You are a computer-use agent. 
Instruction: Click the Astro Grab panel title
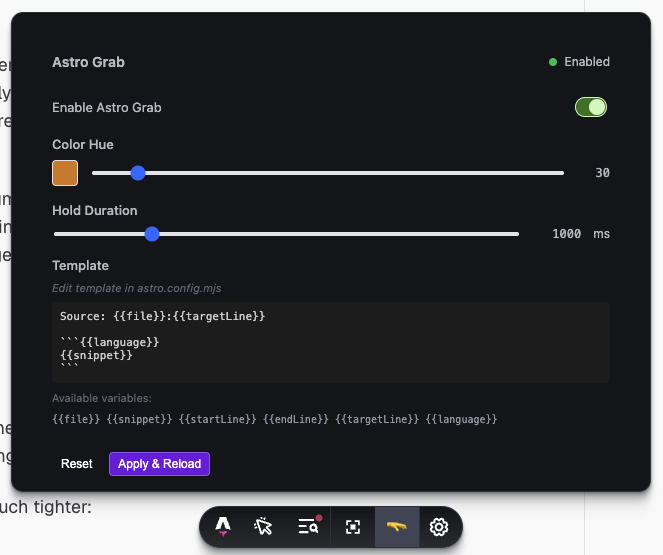click(x=88, y=62)
